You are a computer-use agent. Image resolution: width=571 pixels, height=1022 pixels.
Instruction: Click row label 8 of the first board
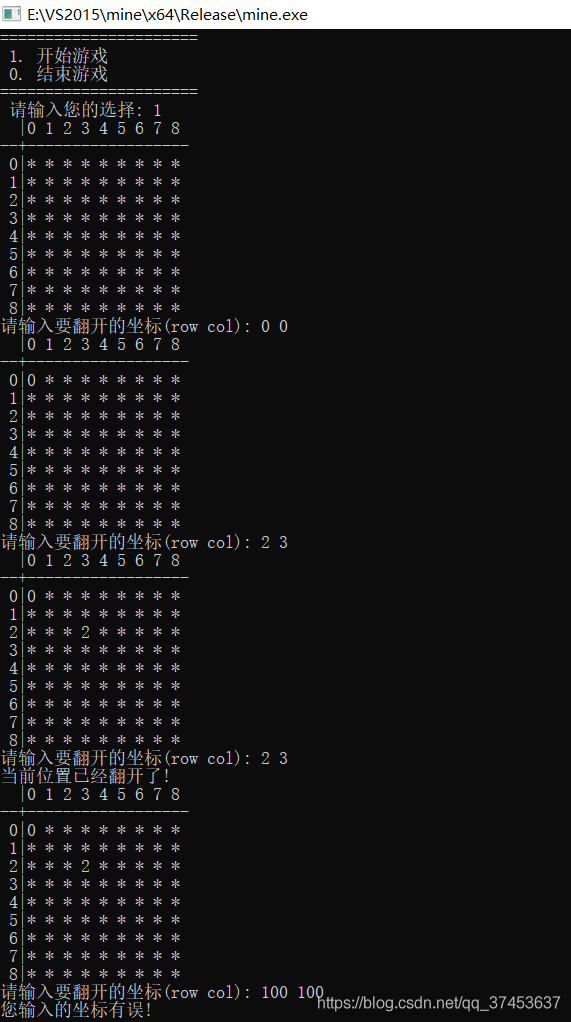[x=14, y=308]
